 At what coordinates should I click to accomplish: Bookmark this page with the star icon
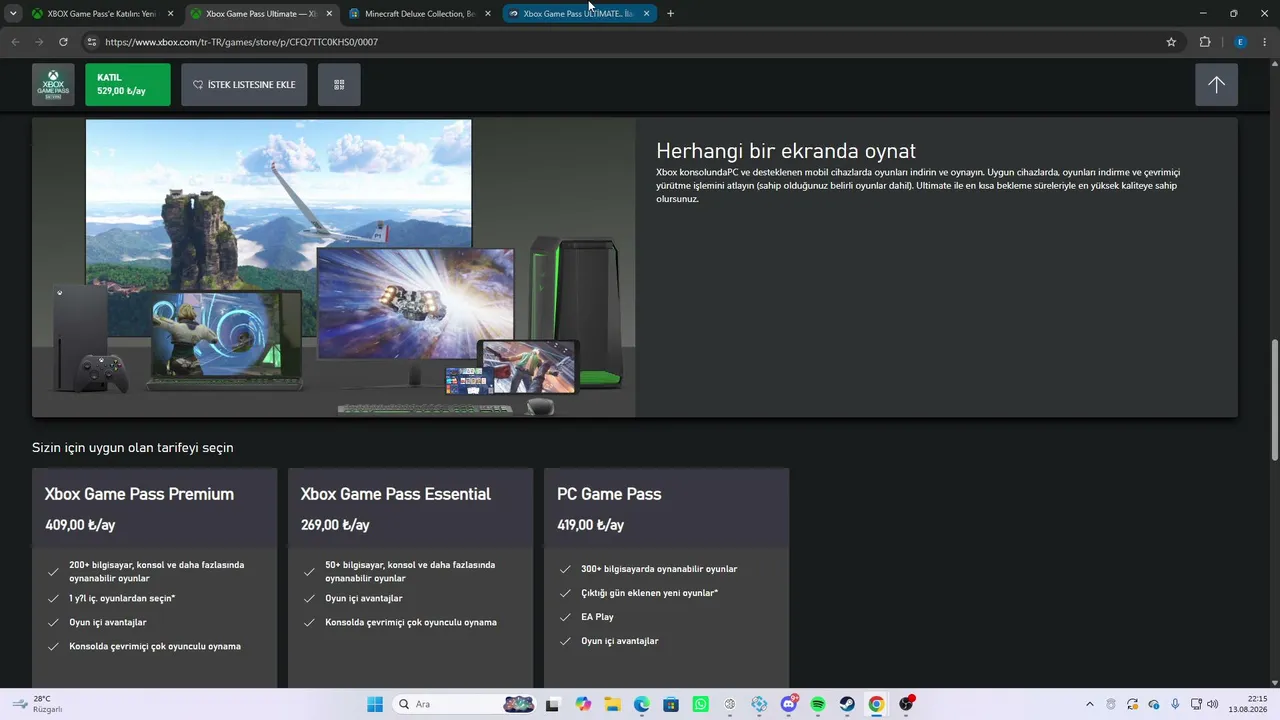[1171, 42]
